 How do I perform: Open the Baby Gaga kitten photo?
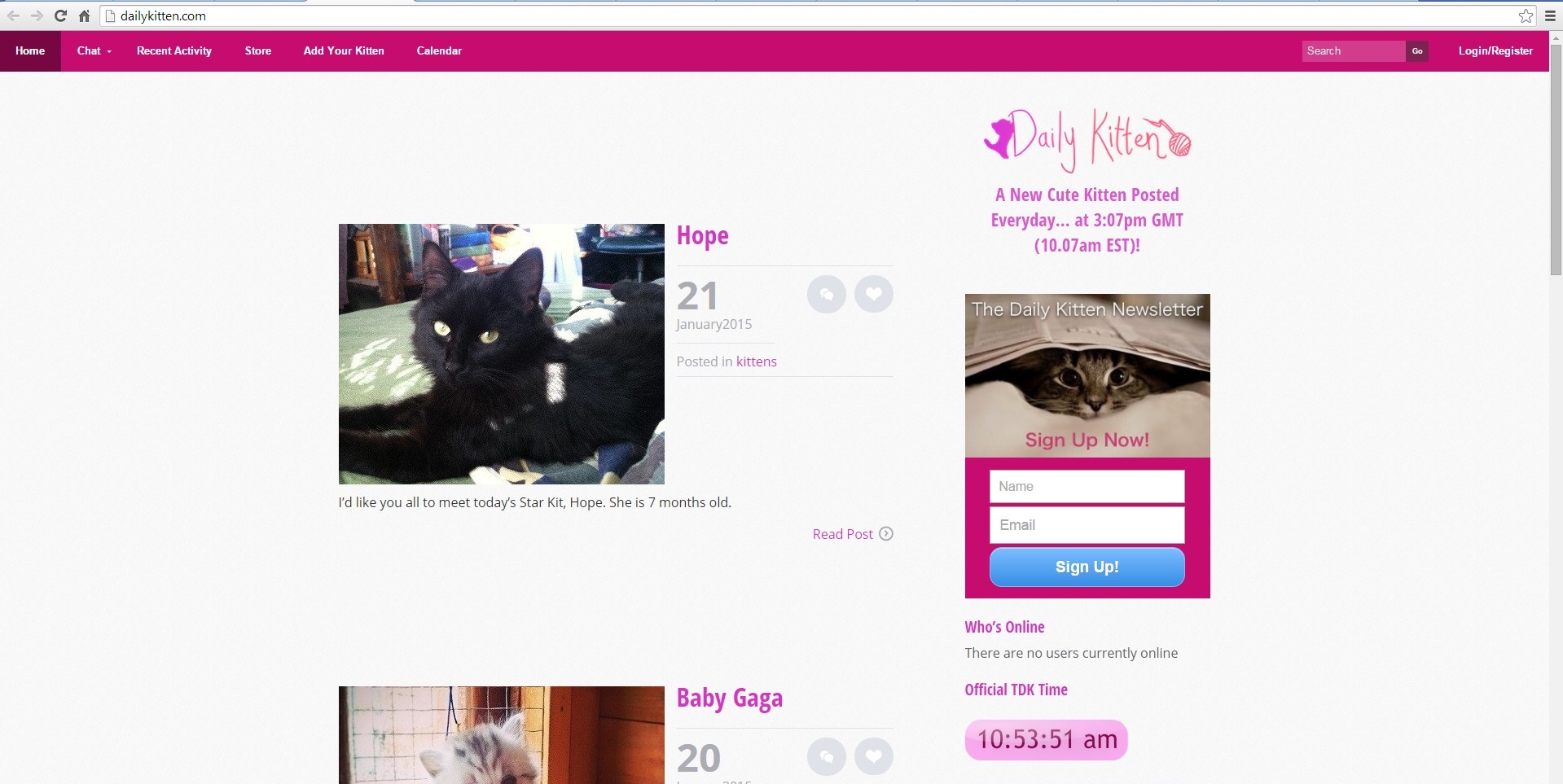[502, 735]
